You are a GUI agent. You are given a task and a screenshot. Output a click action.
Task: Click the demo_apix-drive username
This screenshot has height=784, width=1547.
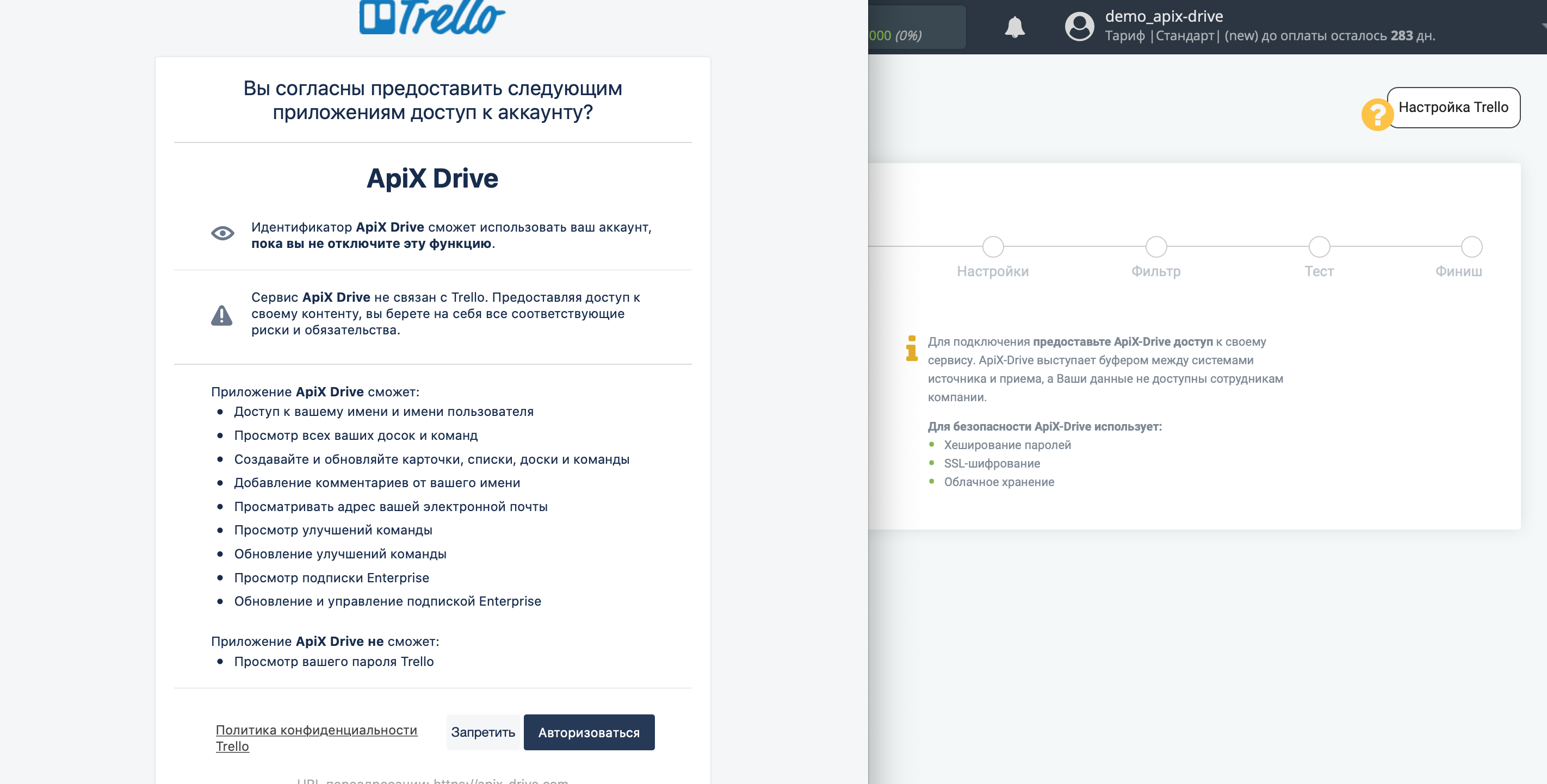tap(1164, 16)
